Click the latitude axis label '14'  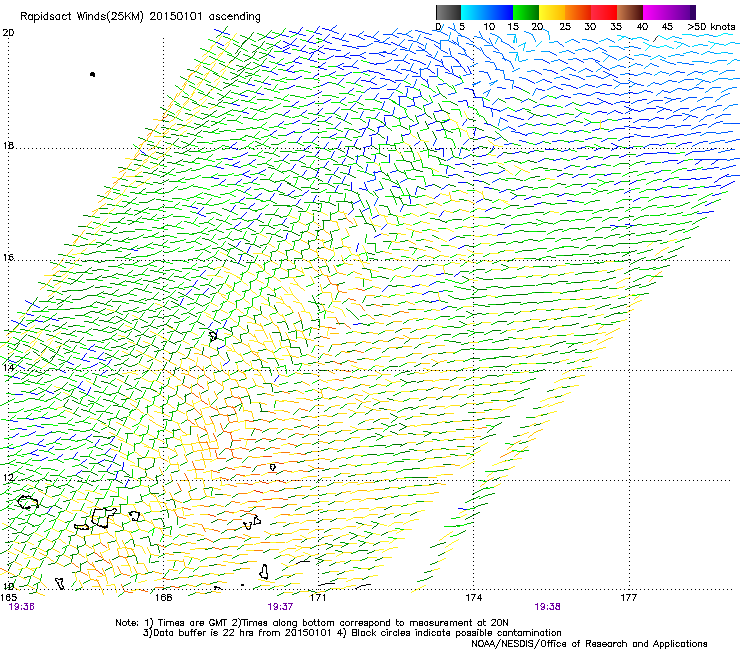point(8,368)
